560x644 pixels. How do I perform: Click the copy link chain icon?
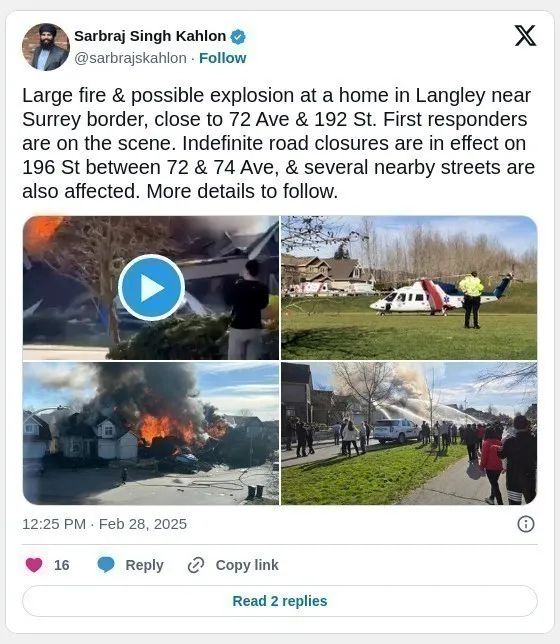196,565
